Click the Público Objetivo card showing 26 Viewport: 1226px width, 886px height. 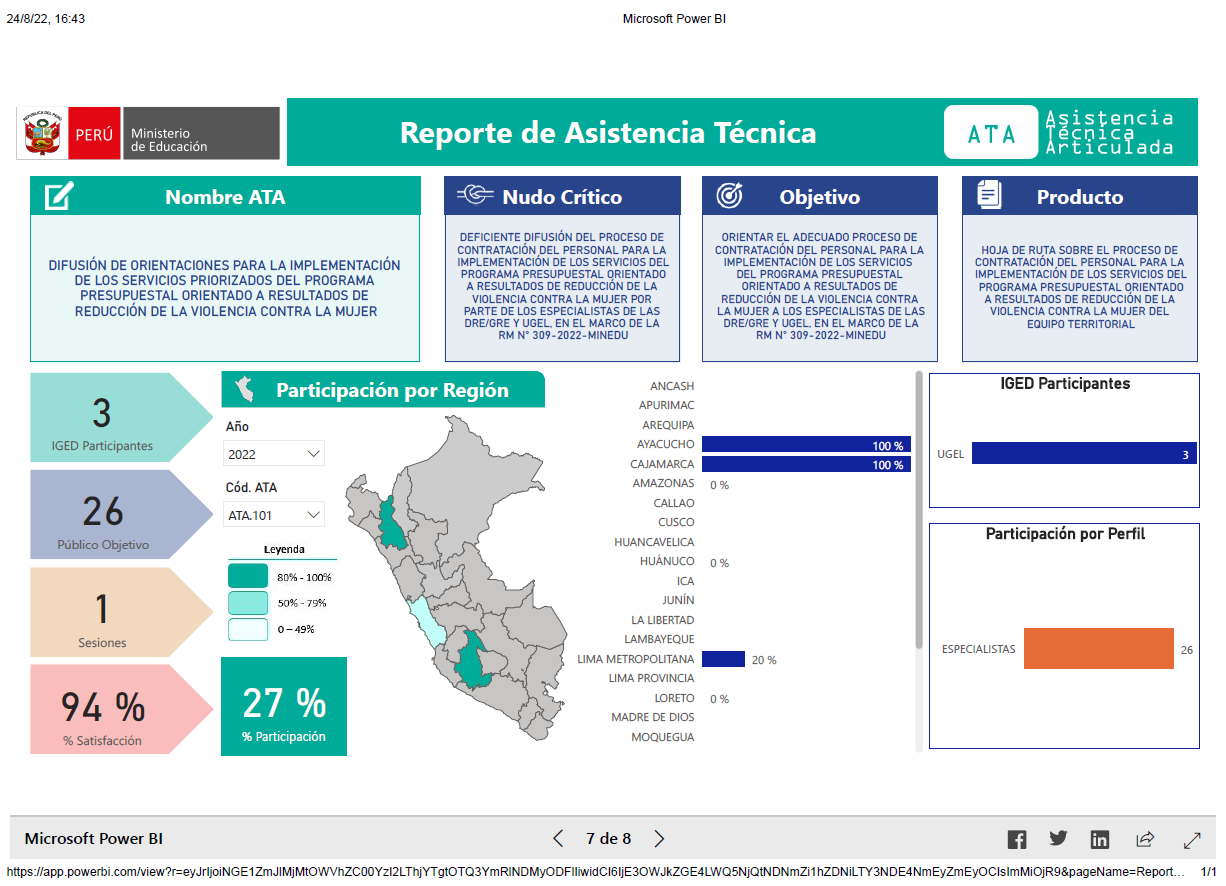click(x=121, y=514)
